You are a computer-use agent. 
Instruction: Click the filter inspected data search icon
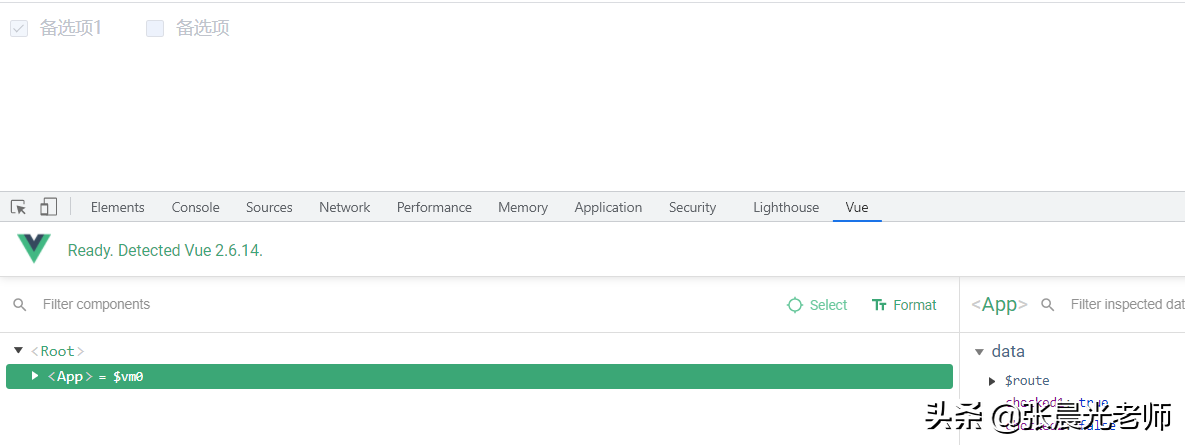pos(1047,304)
